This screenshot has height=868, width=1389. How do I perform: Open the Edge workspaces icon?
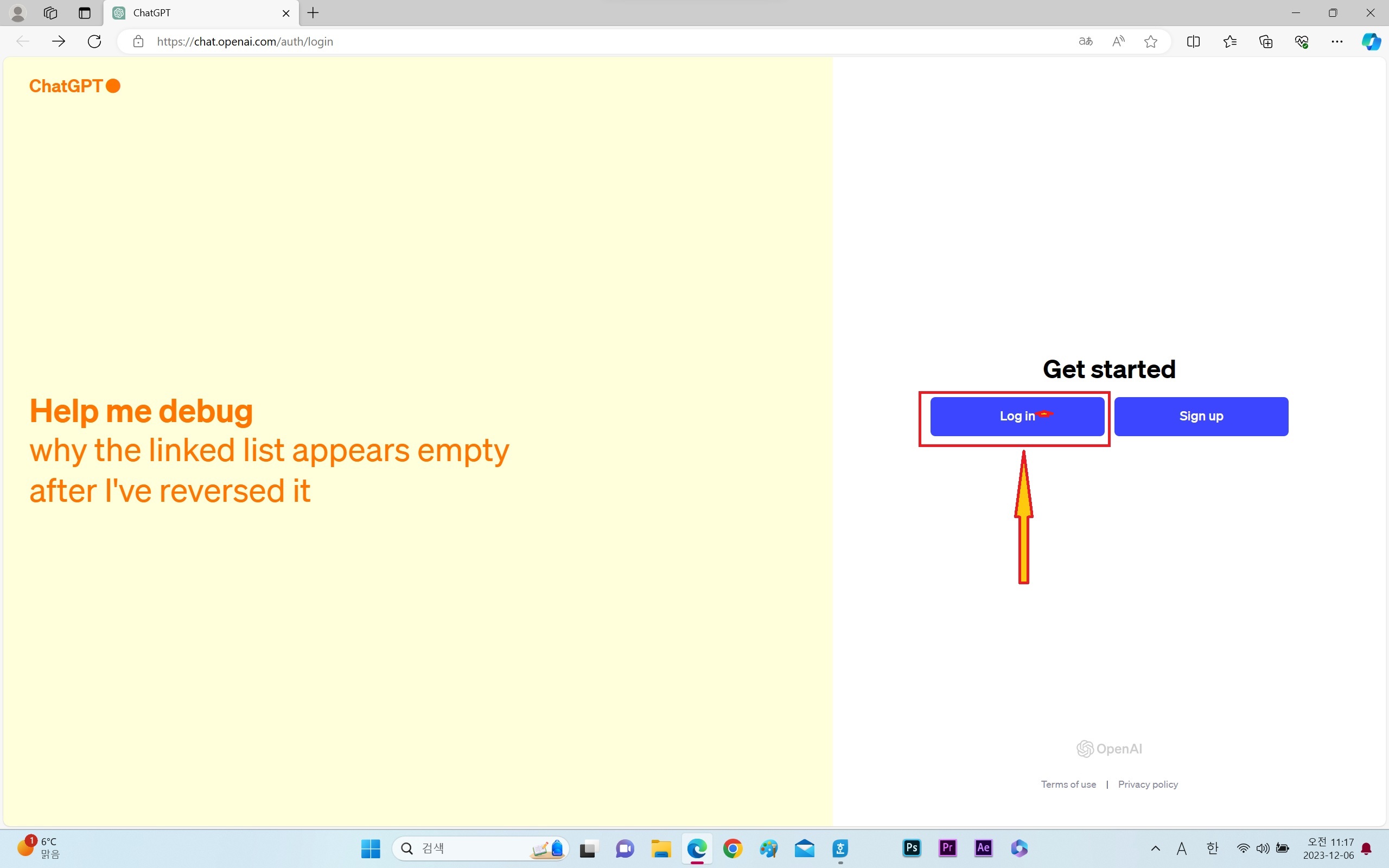[x=50, y=12]
